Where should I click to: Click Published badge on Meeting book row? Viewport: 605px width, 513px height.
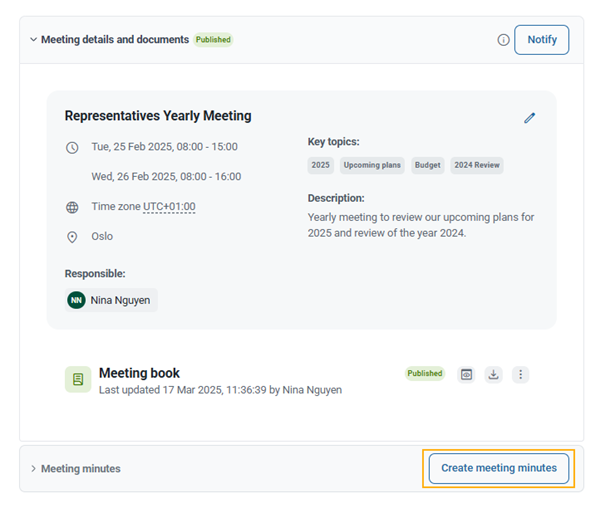pyautogui.click(x=425, y=373)
